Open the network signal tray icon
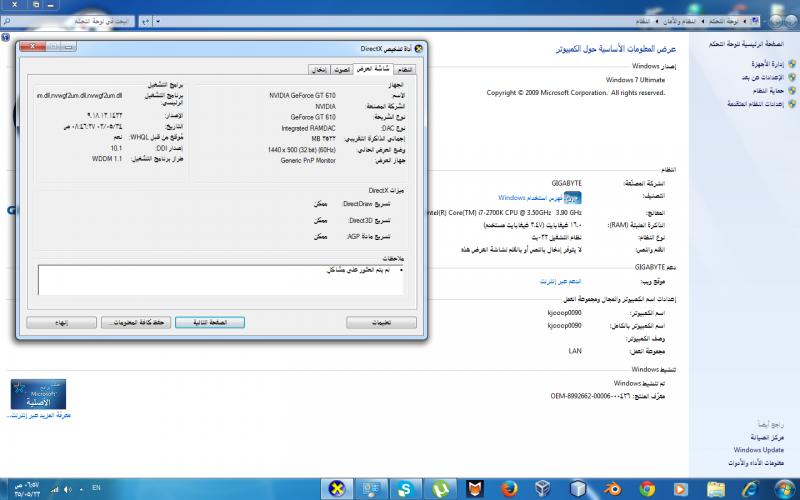 coord(55,489)
